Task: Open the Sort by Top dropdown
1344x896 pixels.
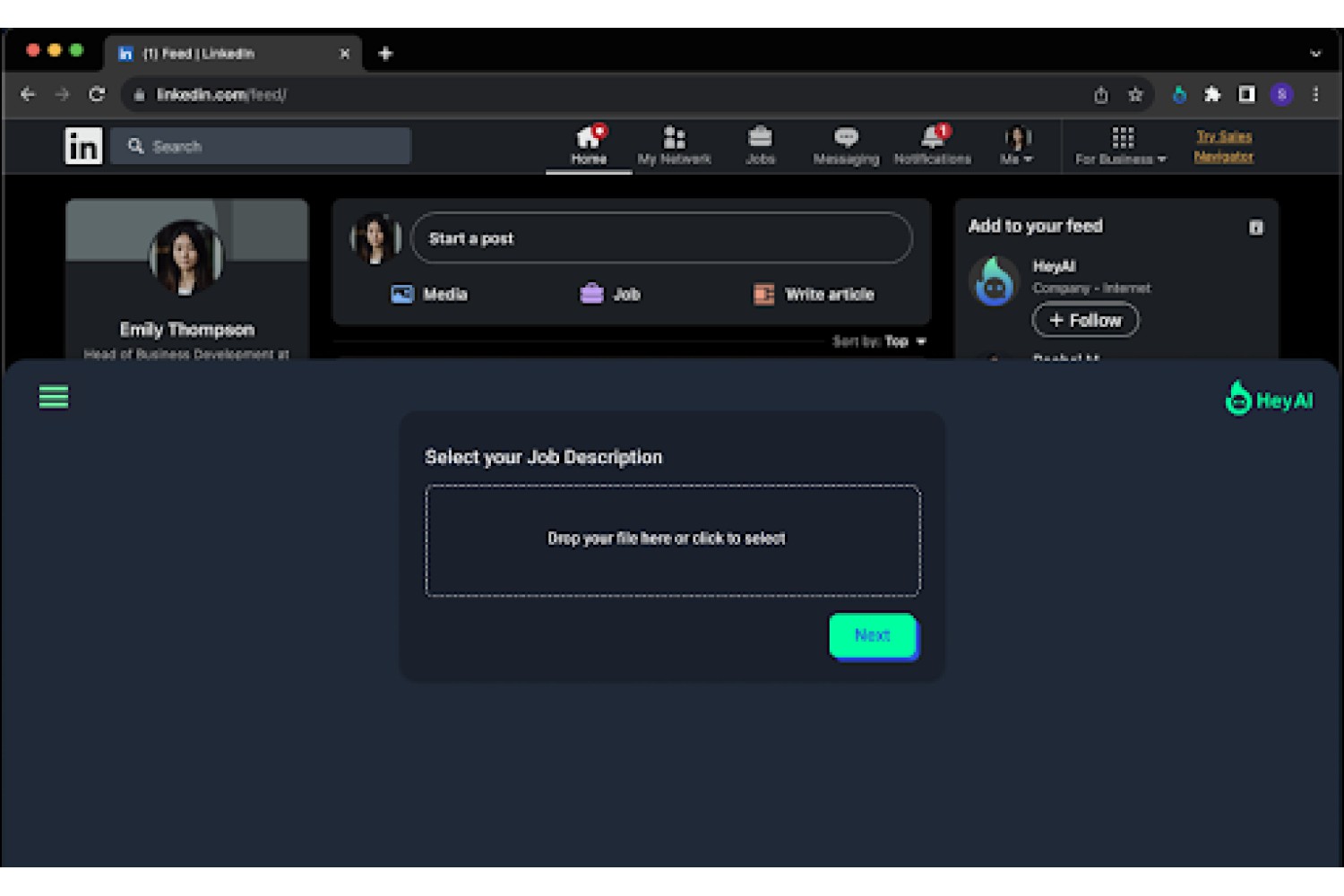Action: (879, 341)
